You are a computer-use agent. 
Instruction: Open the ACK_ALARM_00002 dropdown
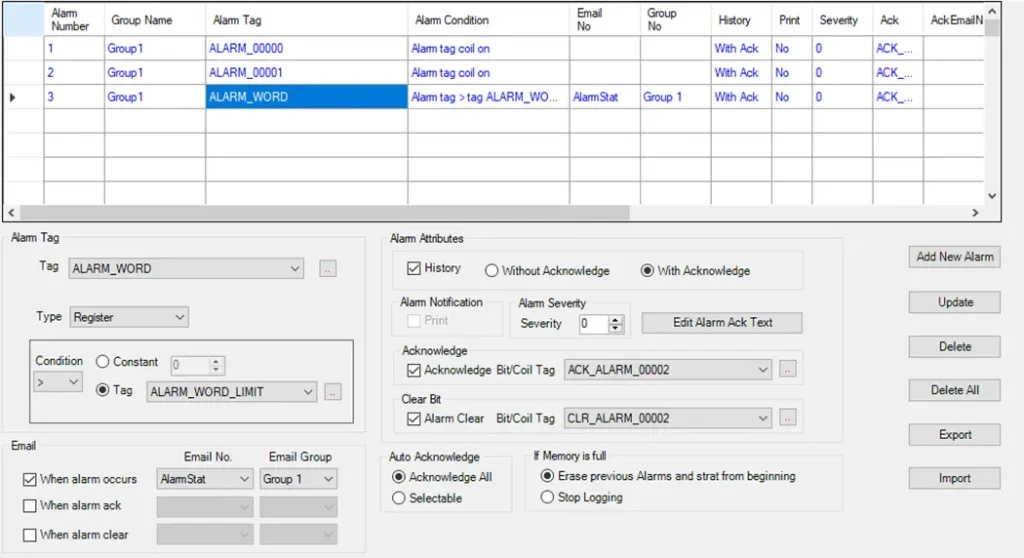667,370
